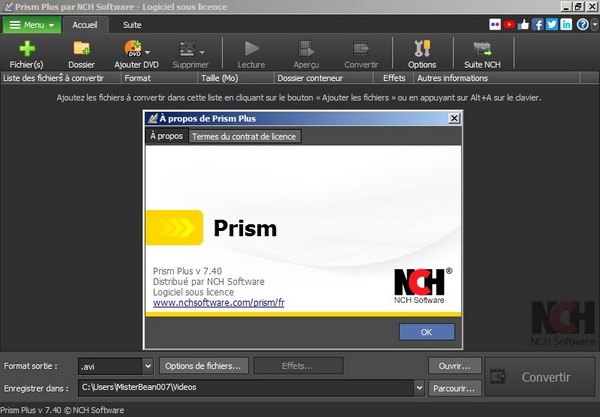
Task: Click the Dossier conteneur column header
Action: click(324, 78)
